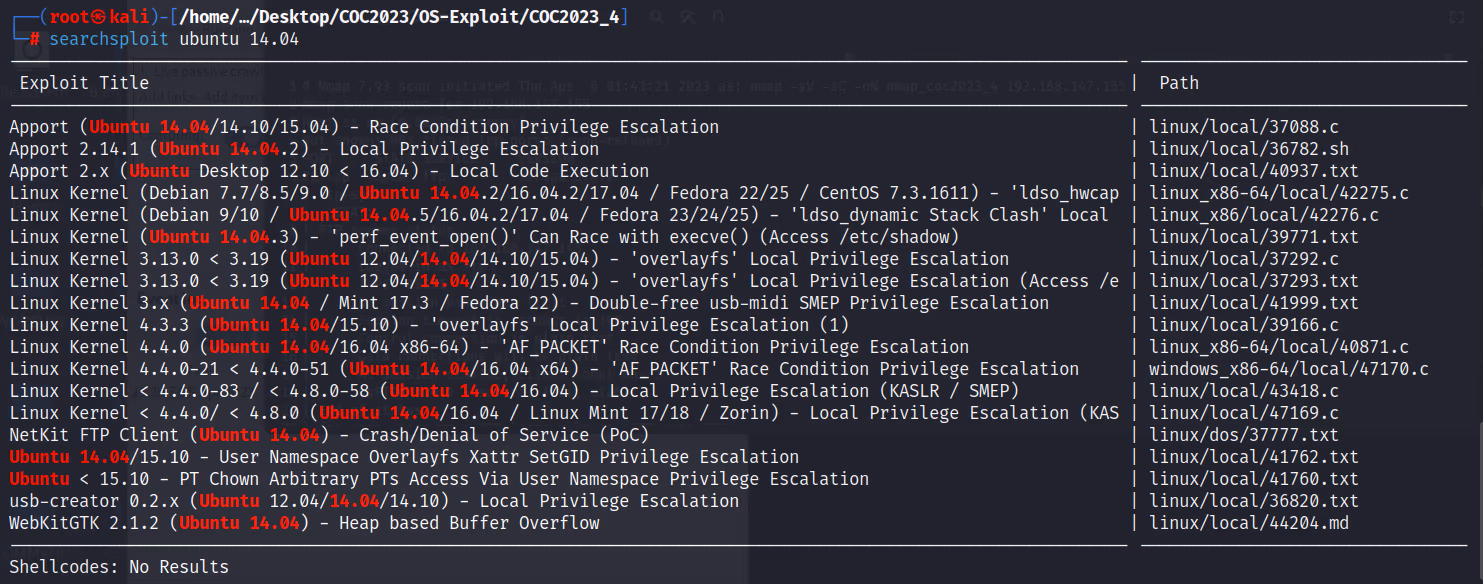The width and height of the screenshot is (1483, 584).
Task: Select the 'Overlayfs Xattr SetGID' exploit title
Action: click(404, 457)
